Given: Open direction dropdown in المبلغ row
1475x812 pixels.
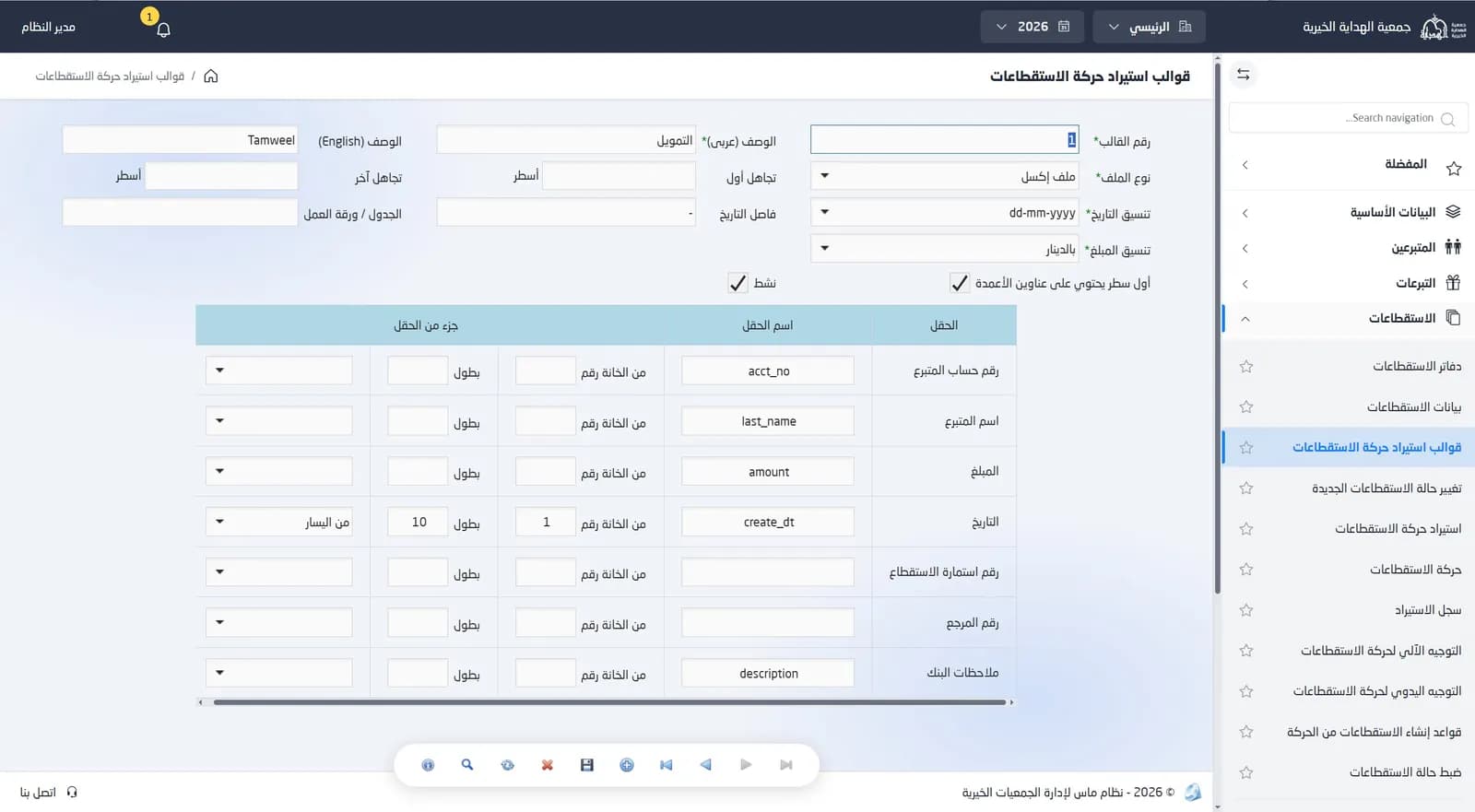Looking at the screenshot, I should 279,471.
